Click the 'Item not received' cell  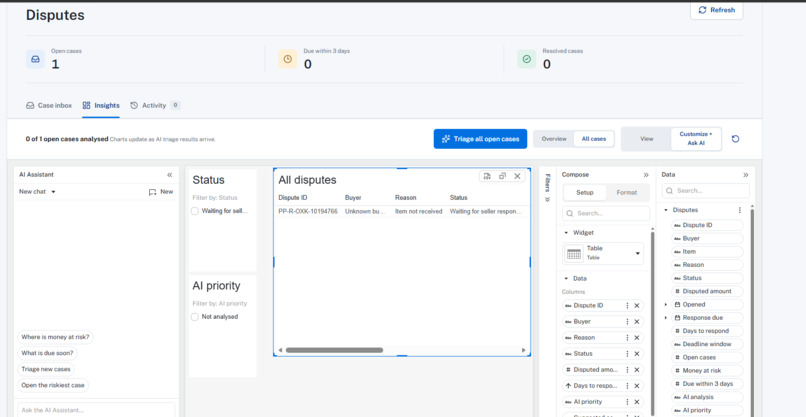[418, 211]
